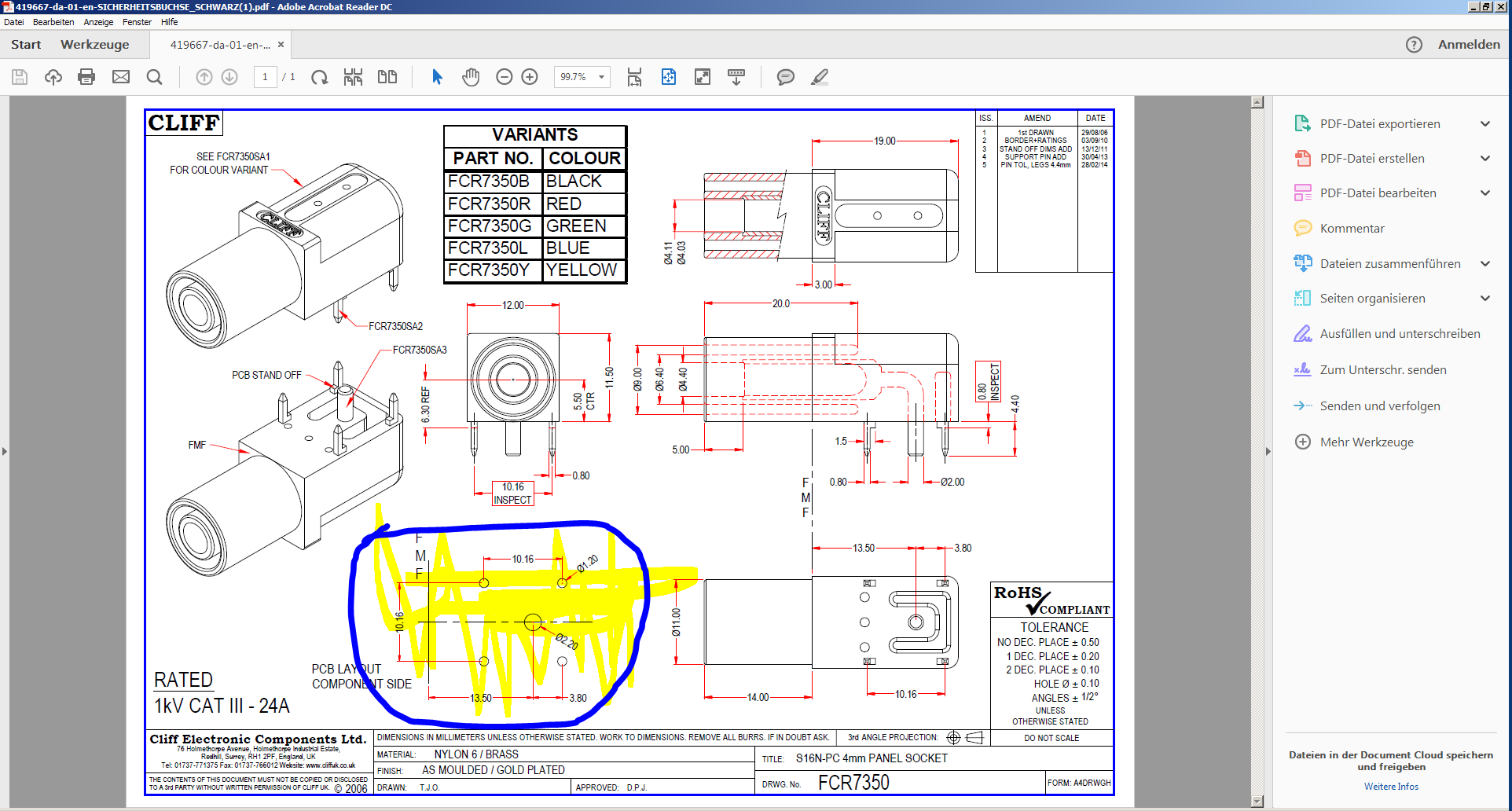Expand PDF-Datei exportieren options
This screenshot has height=811, width=1512.
click(x=1485, y=124)
